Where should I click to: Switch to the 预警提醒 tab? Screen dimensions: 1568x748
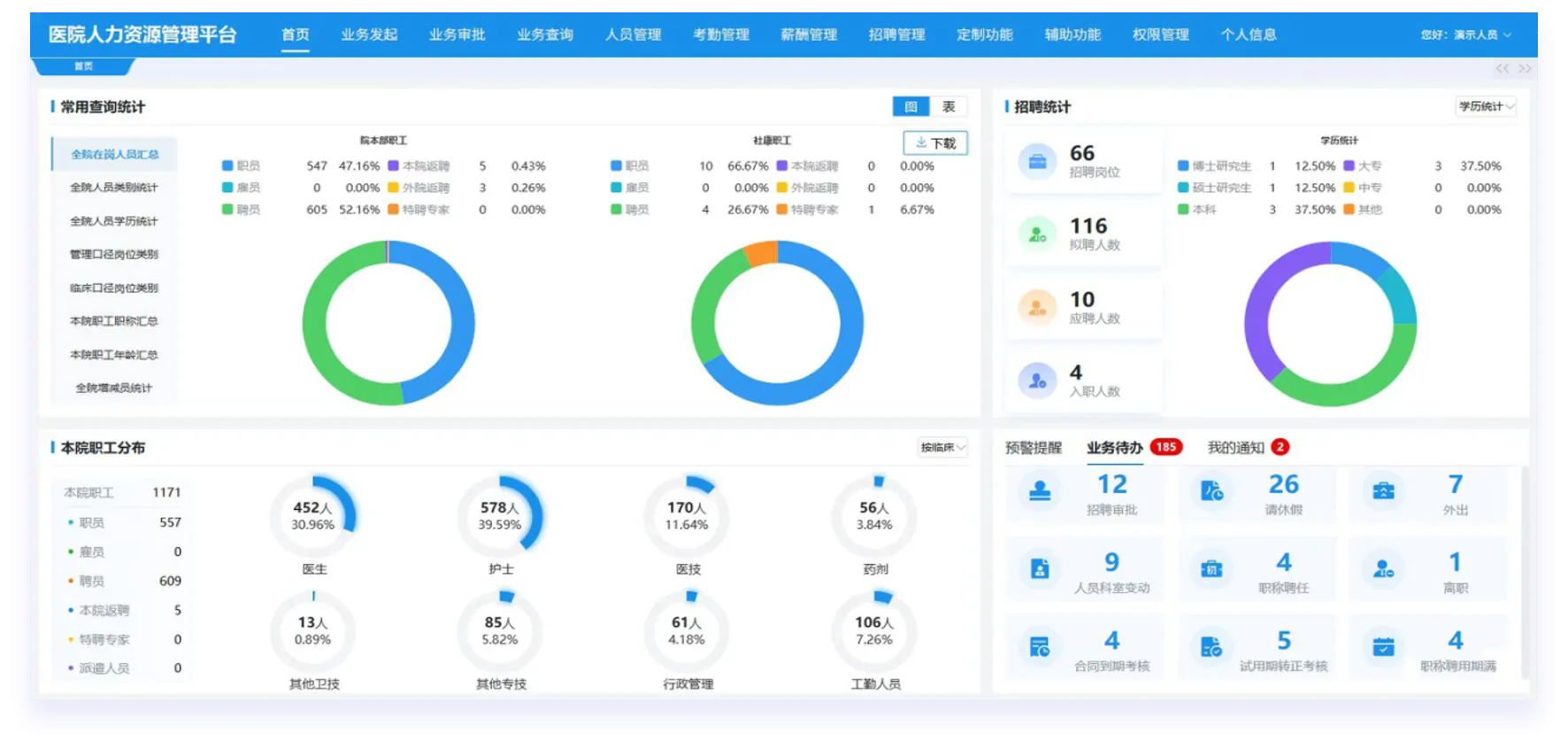[x=1033, y=448]
